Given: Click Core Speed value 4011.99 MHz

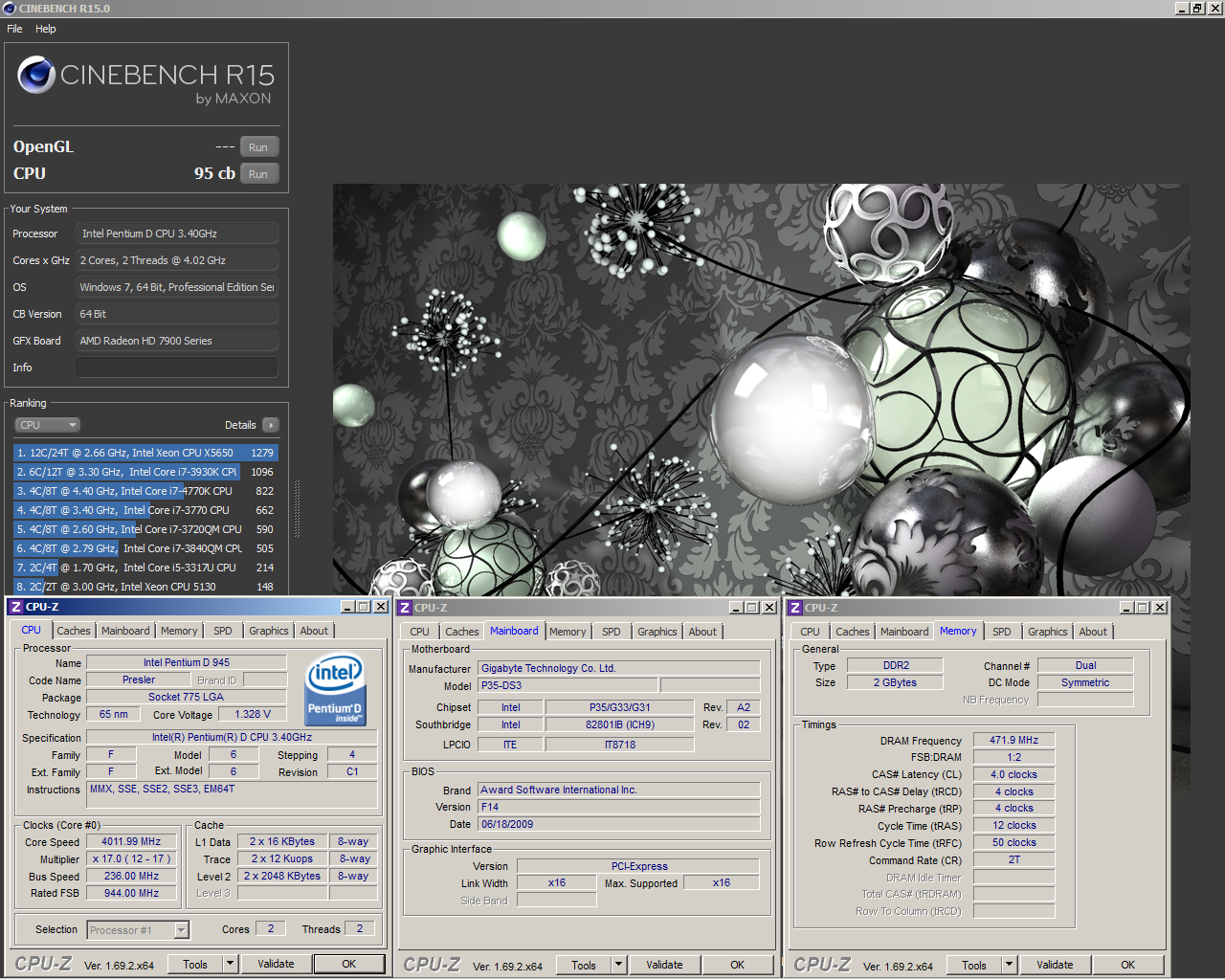Looking at the screenshot, I should pos(131,842).
